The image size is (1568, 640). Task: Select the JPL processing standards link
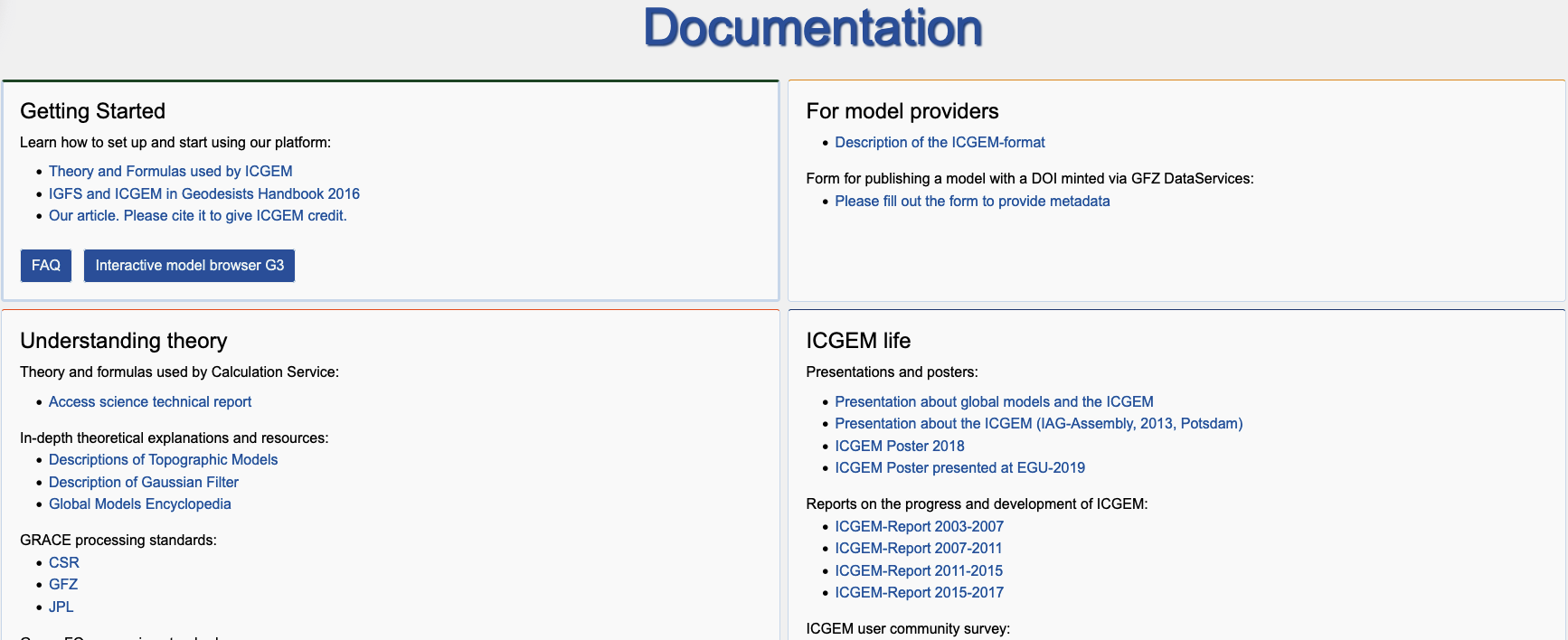61,607
